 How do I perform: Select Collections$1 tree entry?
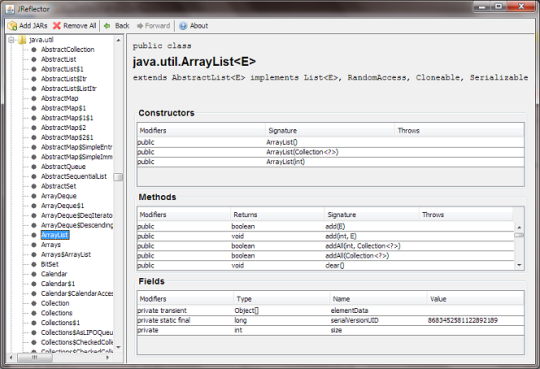coord(60,323)
